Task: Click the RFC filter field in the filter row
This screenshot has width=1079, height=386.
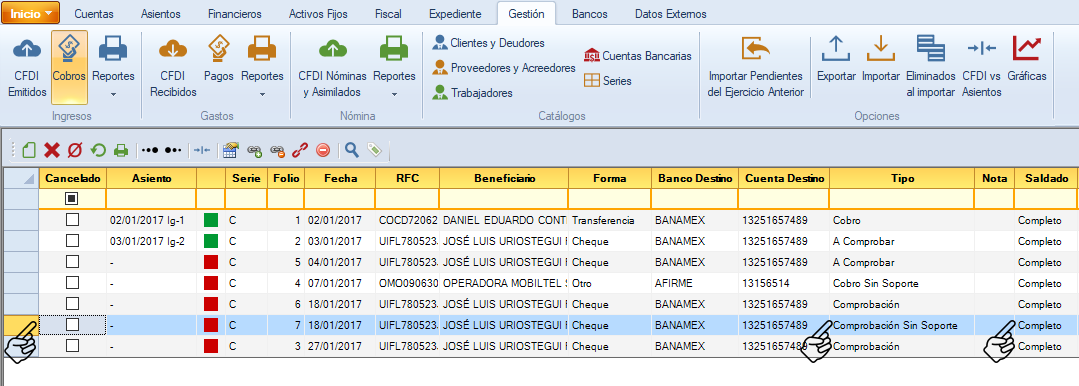Action: (407, 199)
